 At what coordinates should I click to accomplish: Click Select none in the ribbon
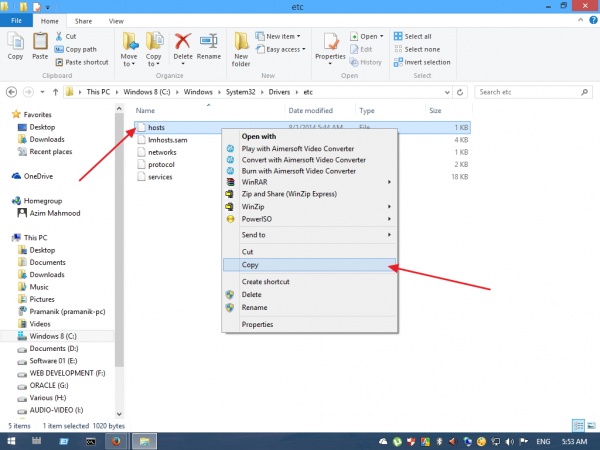coord(417,49)
